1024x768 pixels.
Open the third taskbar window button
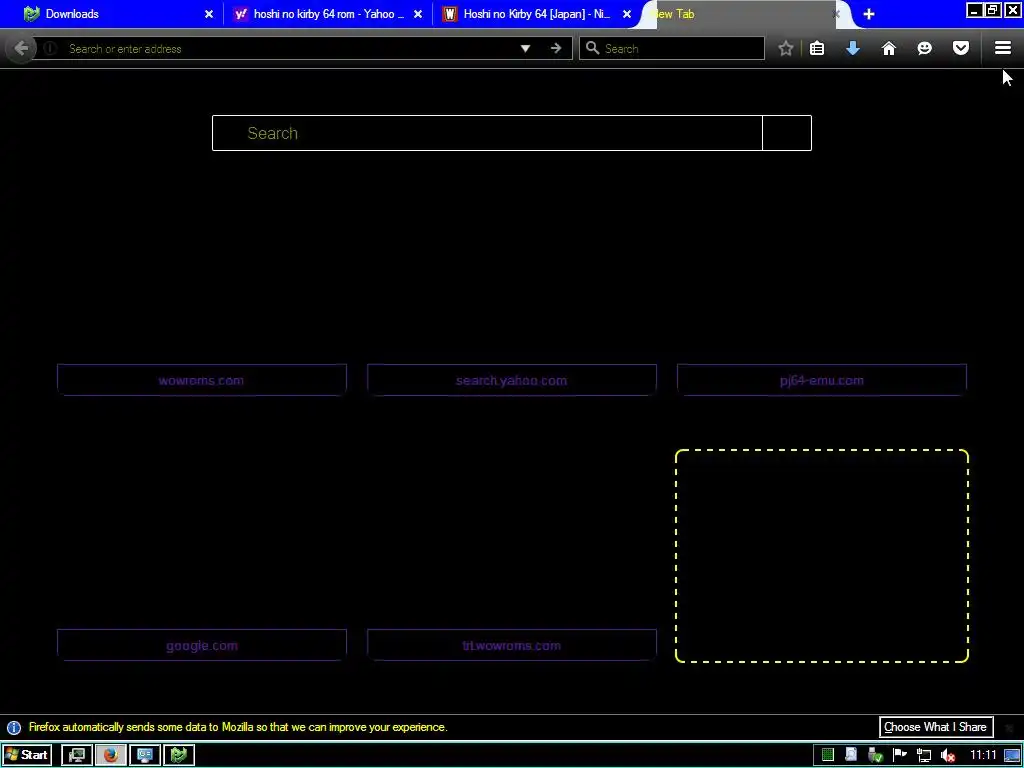point(145,755)
